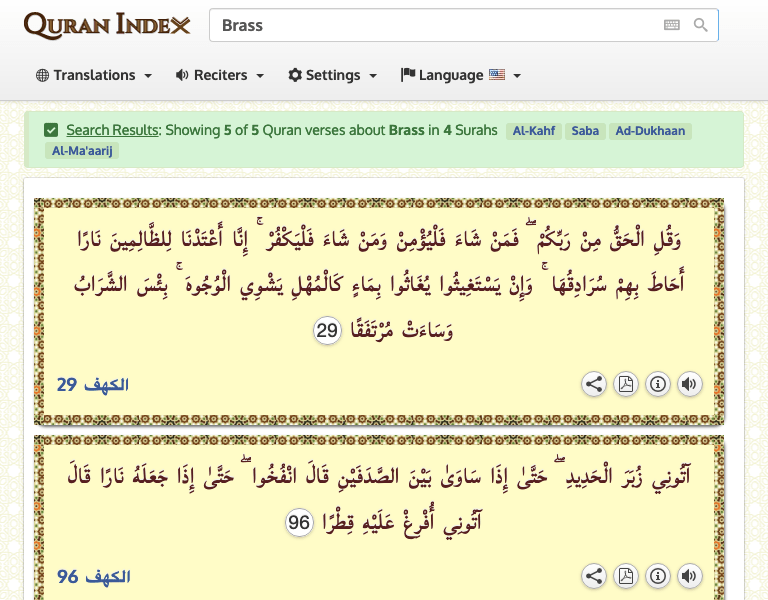768x600 pixels.
Task: Show info for Al-Kahf verse 29
Action: tap(657, 384)
